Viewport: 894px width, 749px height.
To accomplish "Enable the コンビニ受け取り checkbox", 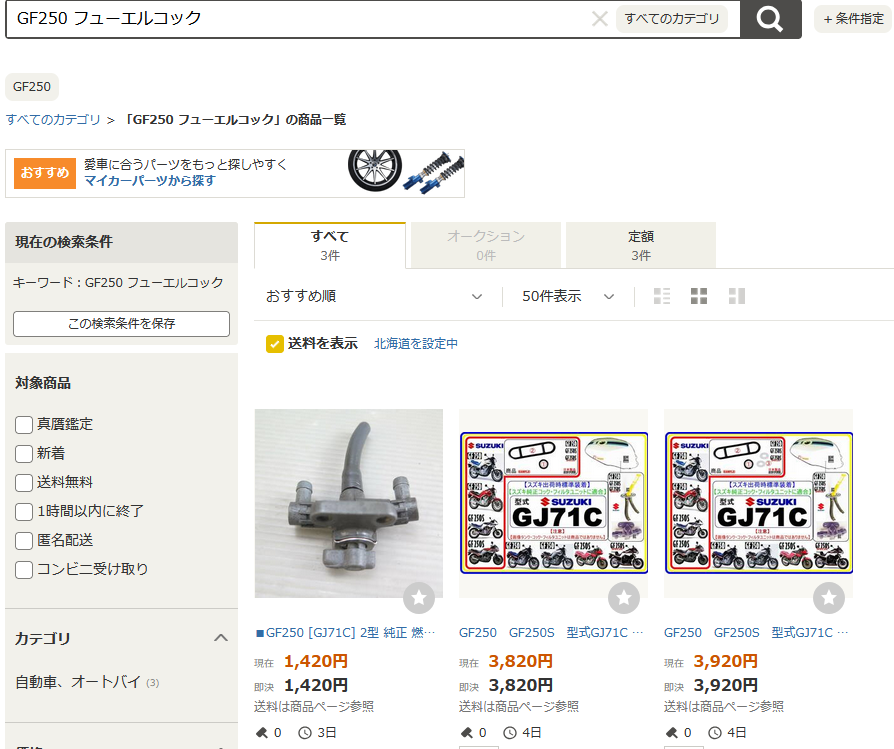I will [24, 570].
